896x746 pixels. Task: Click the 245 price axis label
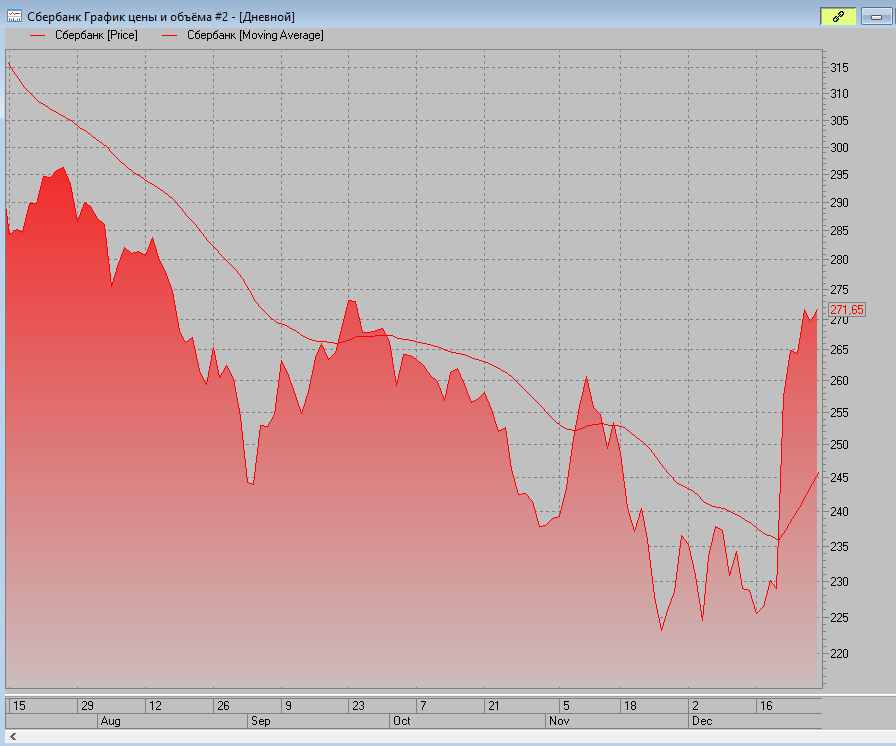pyautogui.click(x=839, y=478)
